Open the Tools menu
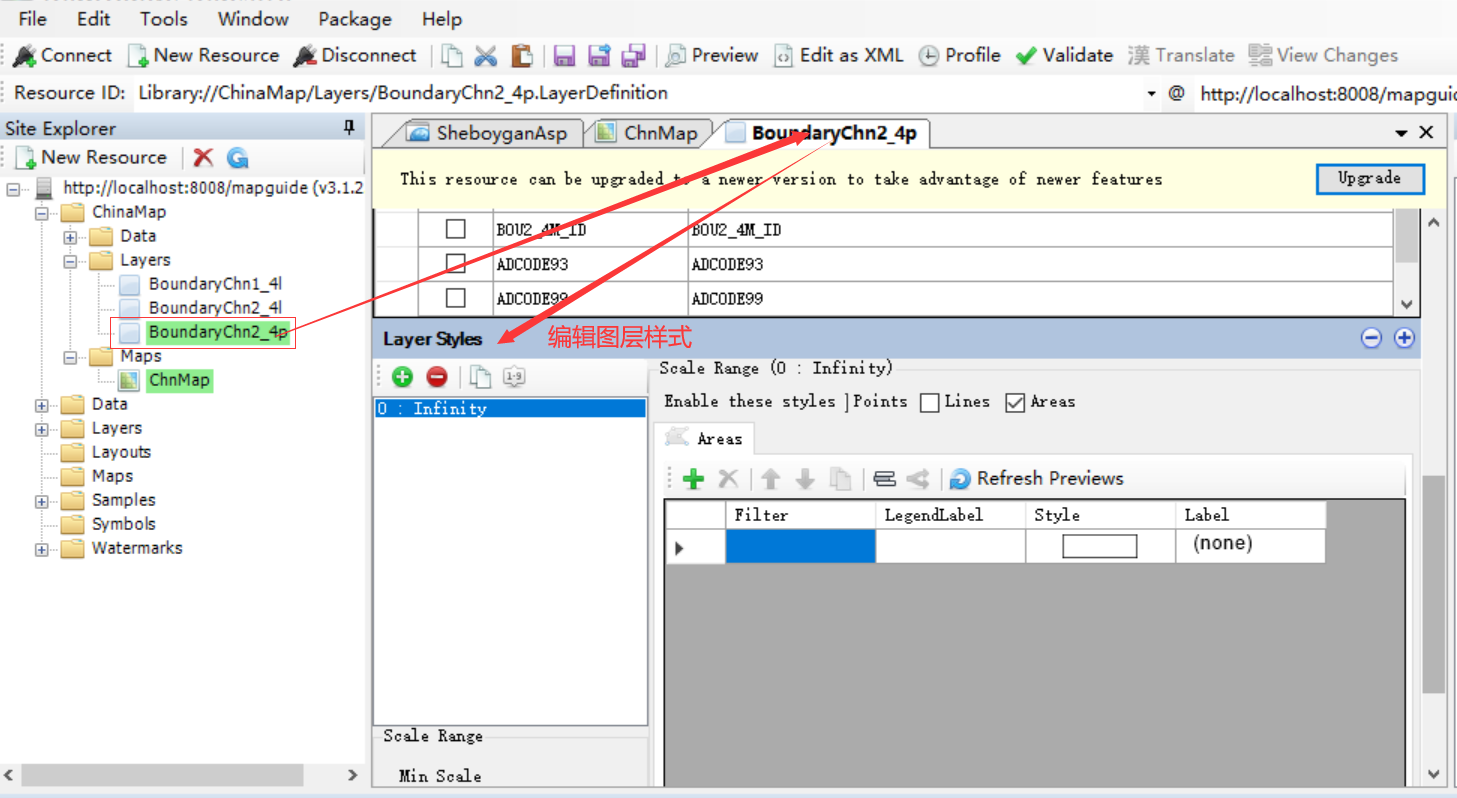1457x798 pixels. pyautogui.click(x=163, y=19)
